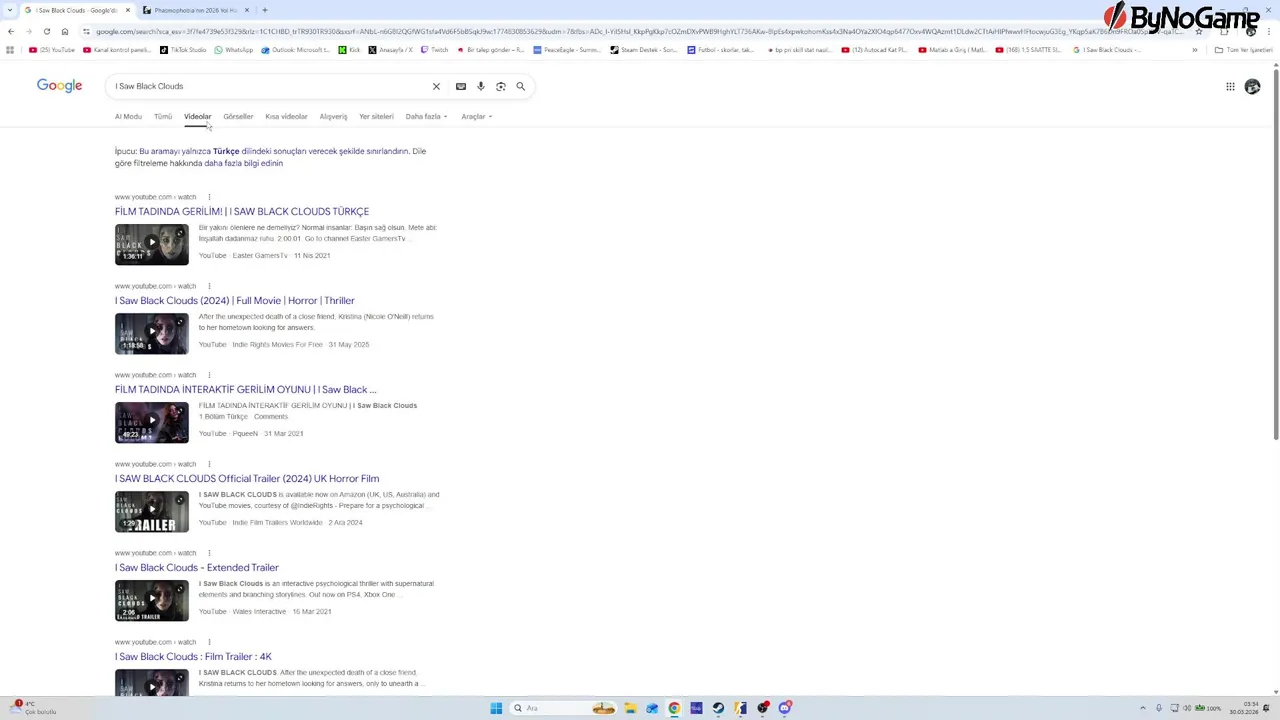1280x720 pixels.
Task: Open the YouTube bookmark
Action: (52, 49)
